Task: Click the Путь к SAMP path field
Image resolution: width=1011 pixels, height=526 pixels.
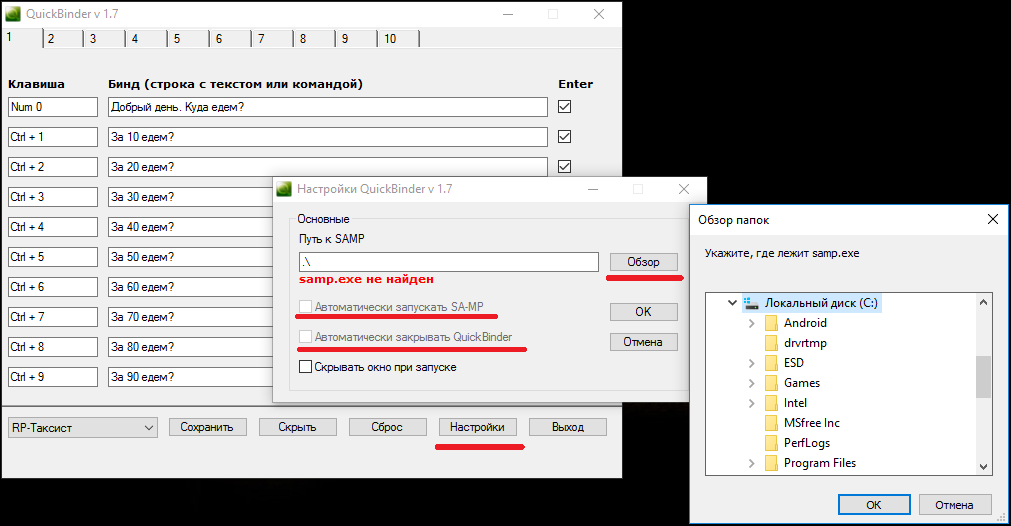Action: tap(448, 262)
